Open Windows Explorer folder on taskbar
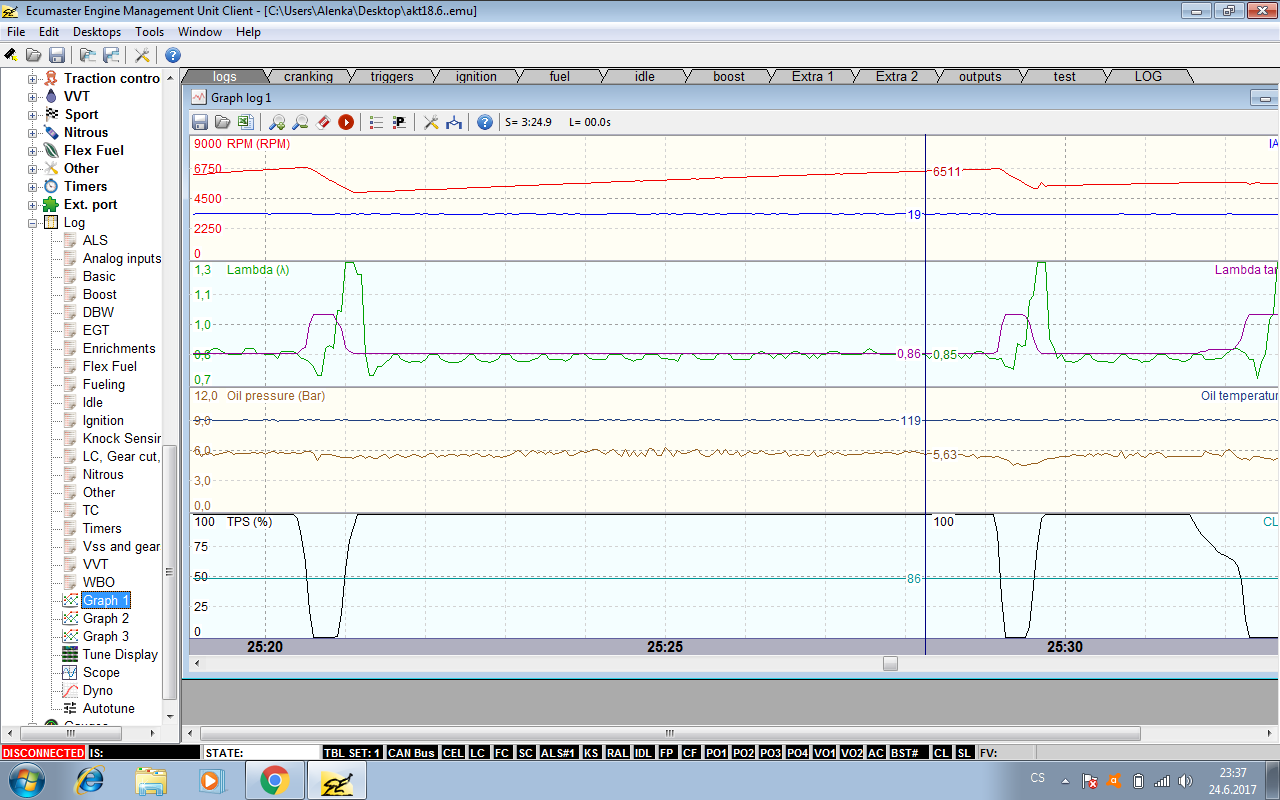1280x800 pixels. pyautogui.click(x=151, y=779)
